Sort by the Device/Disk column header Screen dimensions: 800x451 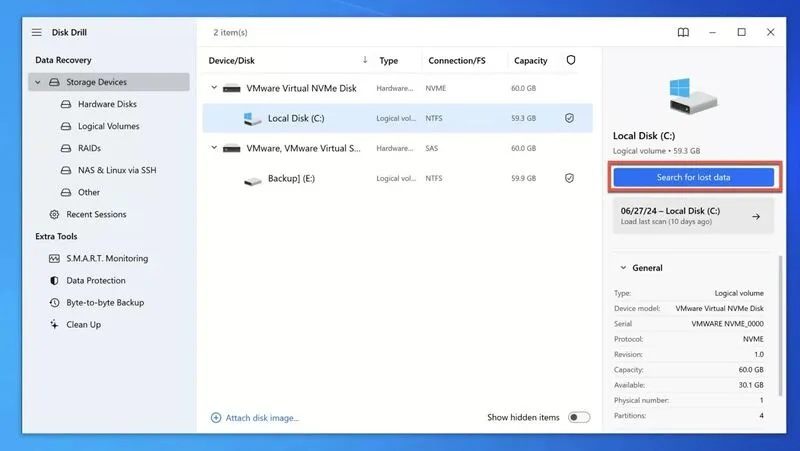coord(232,60)
